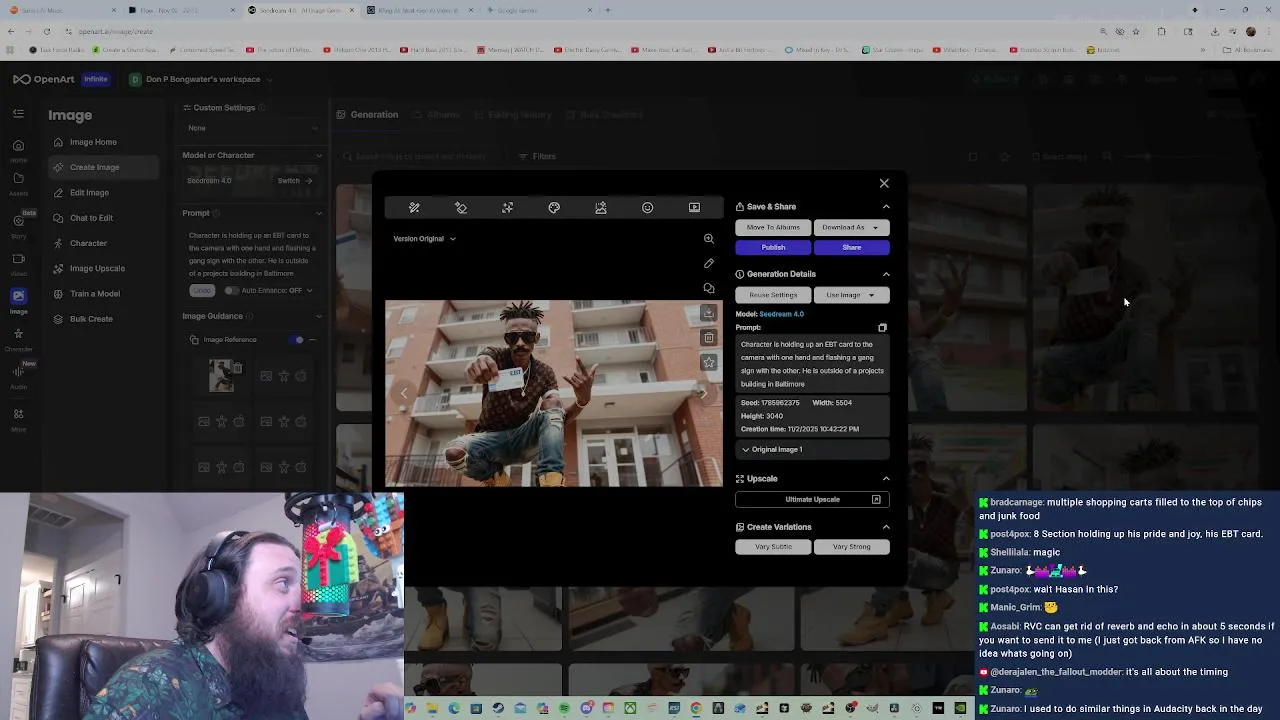Image resolution: width=1280 pixels, height=720 pixels.
Task: Toggle the sidebar collapse icon
Action: point(18,114)
